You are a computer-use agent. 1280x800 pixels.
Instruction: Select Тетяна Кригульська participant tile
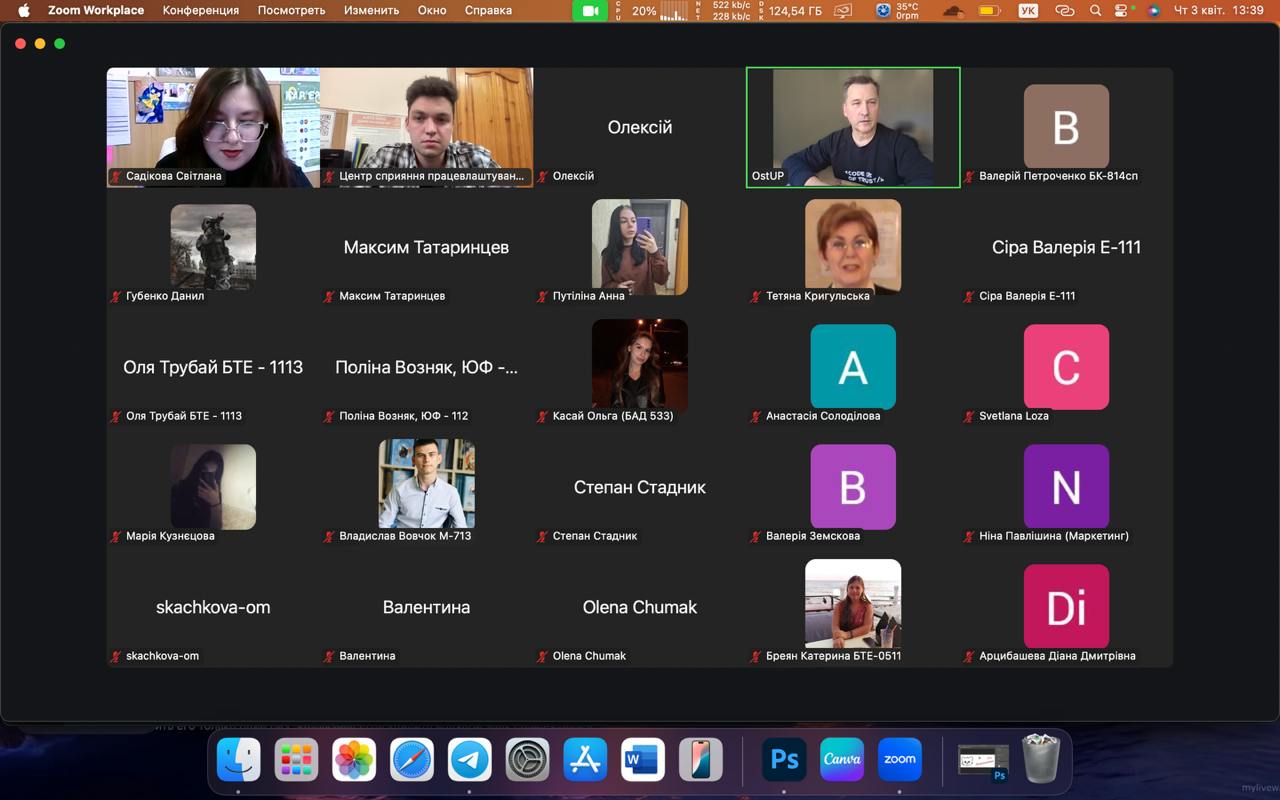point(853,248)
